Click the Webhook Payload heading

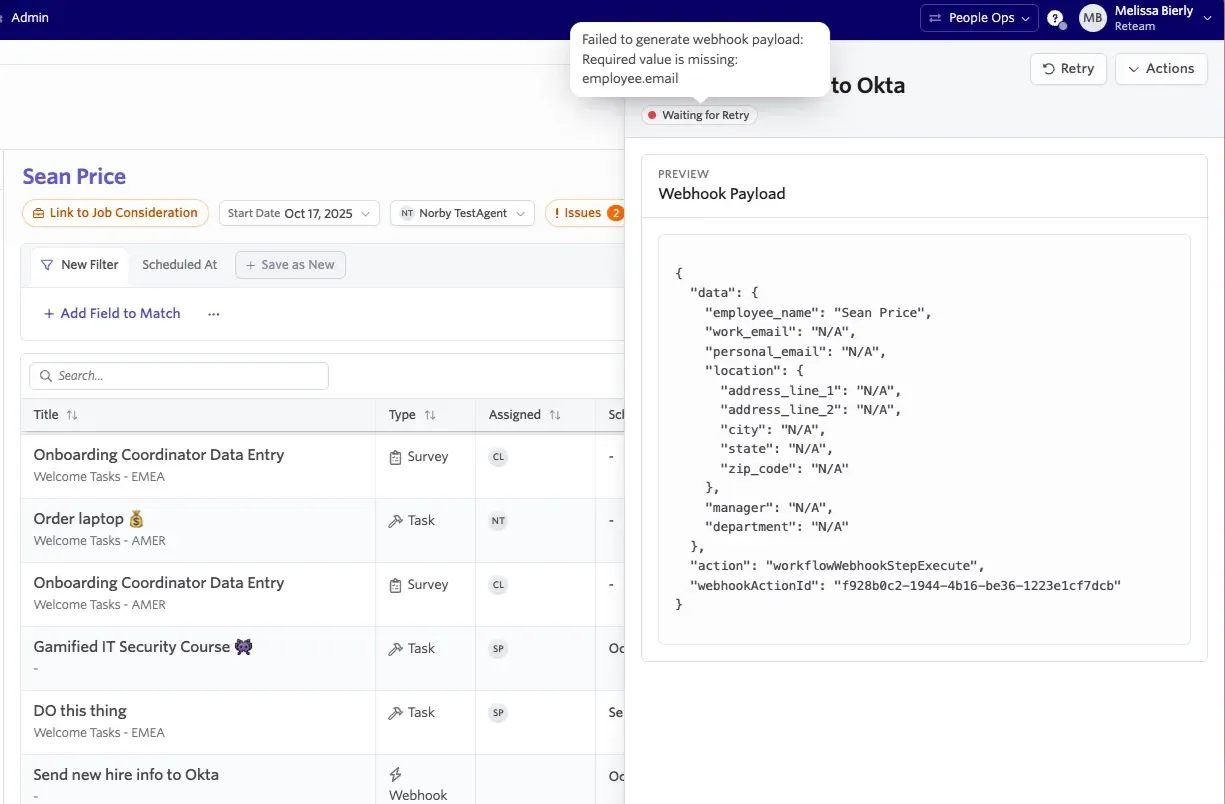(x=722, y=194)
